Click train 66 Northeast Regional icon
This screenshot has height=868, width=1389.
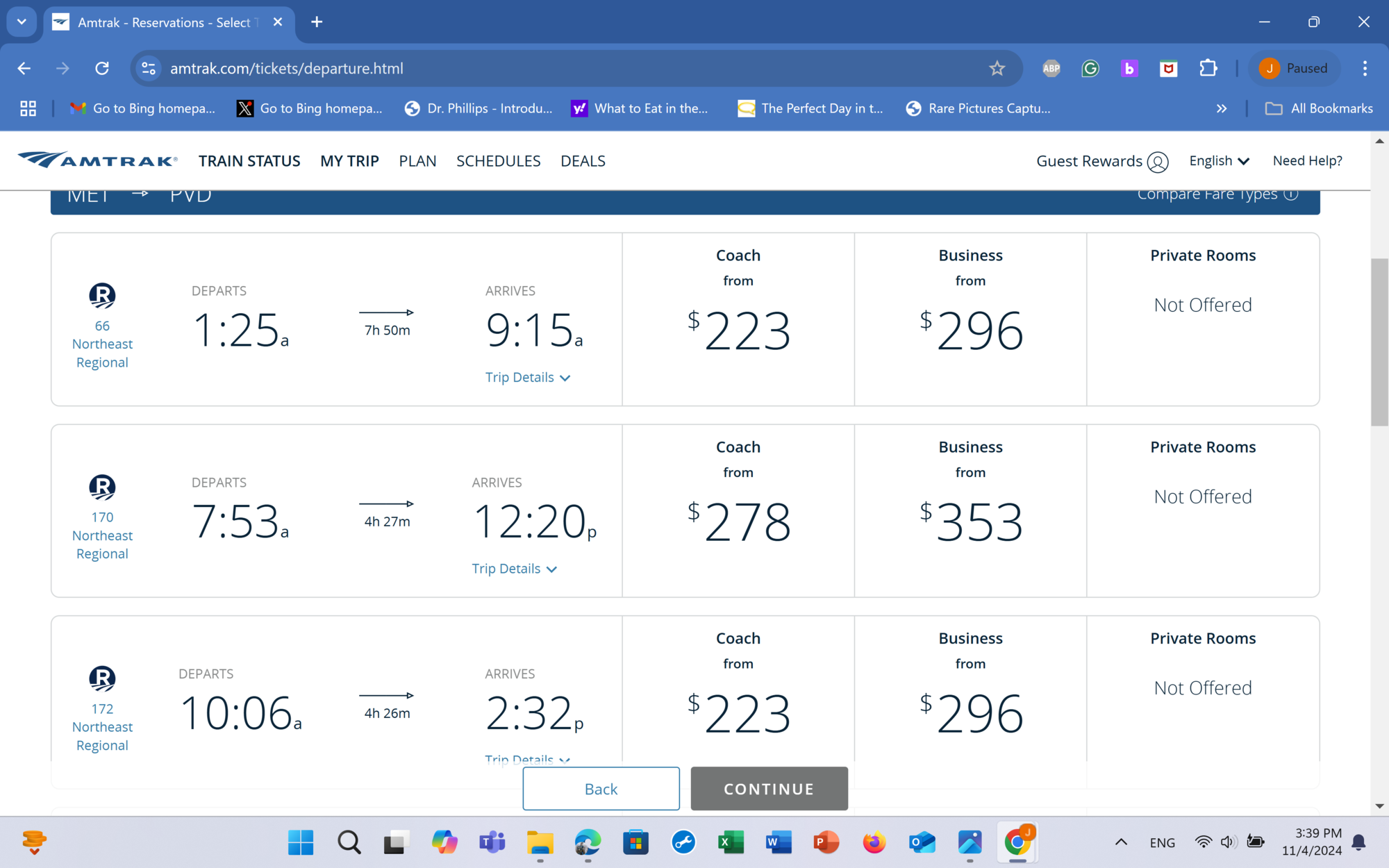[x=102, y=296]
